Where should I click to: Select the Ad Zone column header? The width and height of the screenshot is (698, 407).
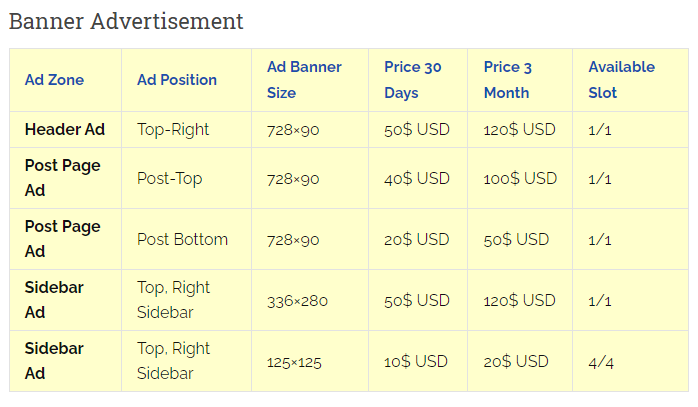(x=54, y=80)
